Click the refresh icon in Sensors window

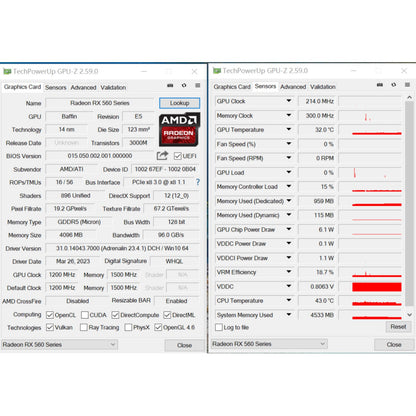click(x=394, y=85)
